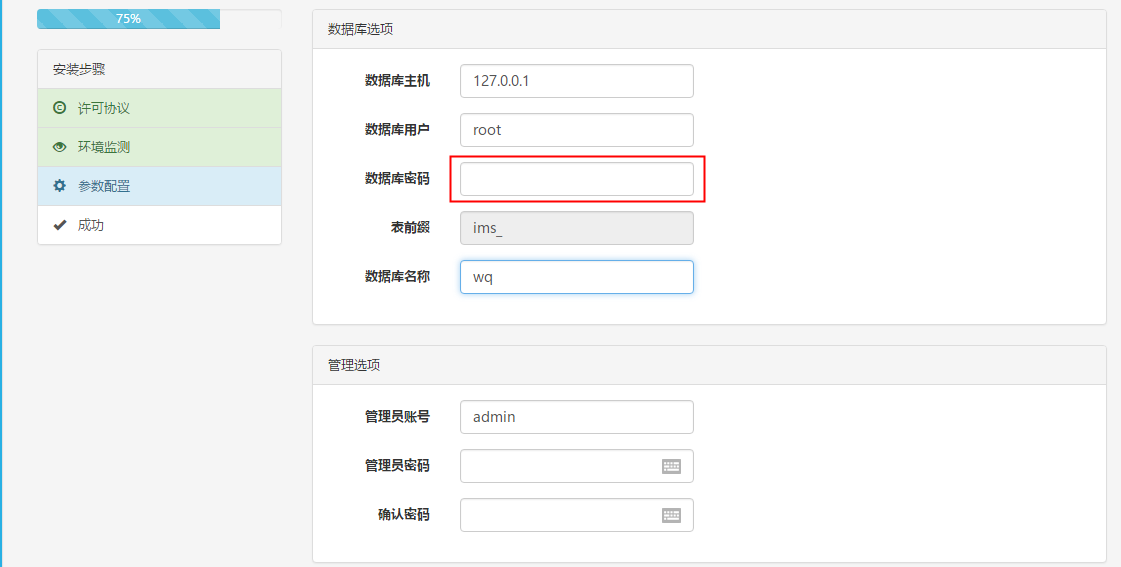Click the checkmark icon beside 成功
The image size is (1121, 567).
coord(59,225)
